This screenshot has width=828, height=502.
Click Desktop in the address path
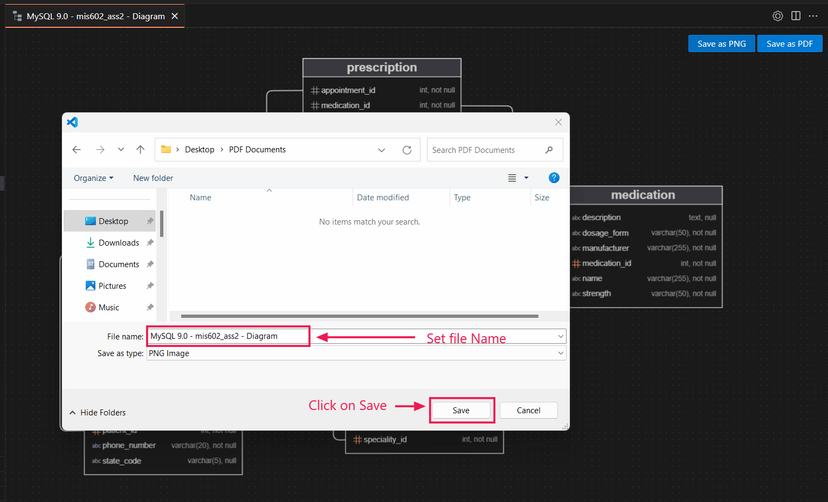[200, 150]
